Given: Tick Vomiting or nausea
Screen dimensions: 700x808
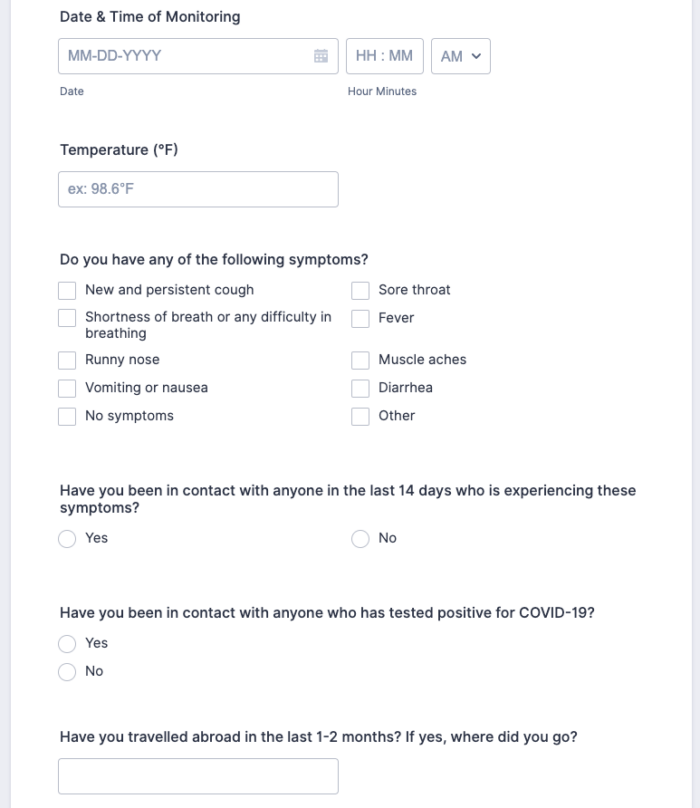Looking at the screenshot, I should [x=67, y=388].
